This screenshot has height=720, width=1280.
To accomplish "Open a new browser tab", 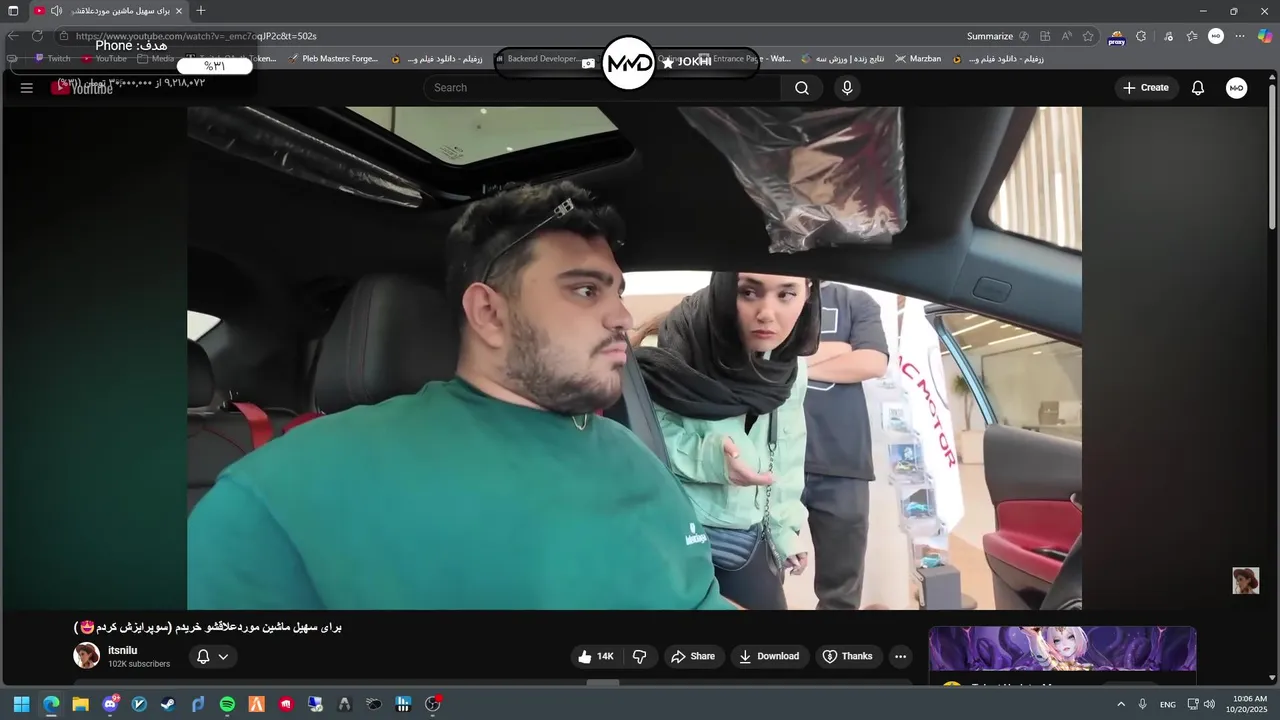I will point(201,11).
